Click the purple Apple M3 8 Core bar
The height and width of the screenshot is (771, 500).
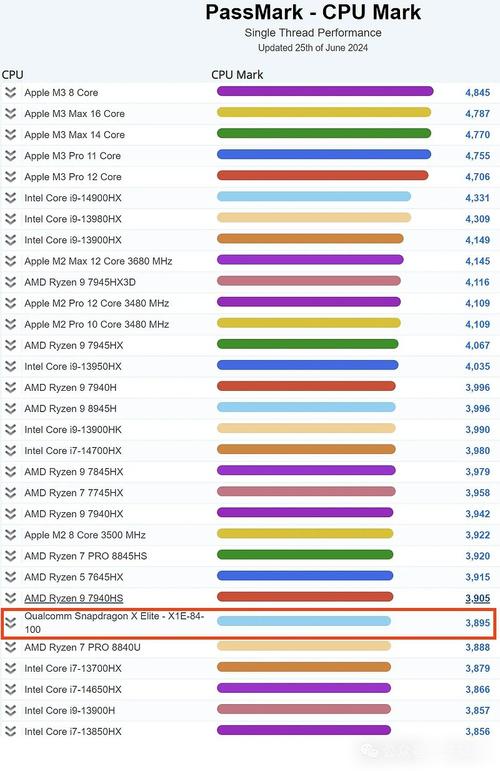[x=325, y=91]
